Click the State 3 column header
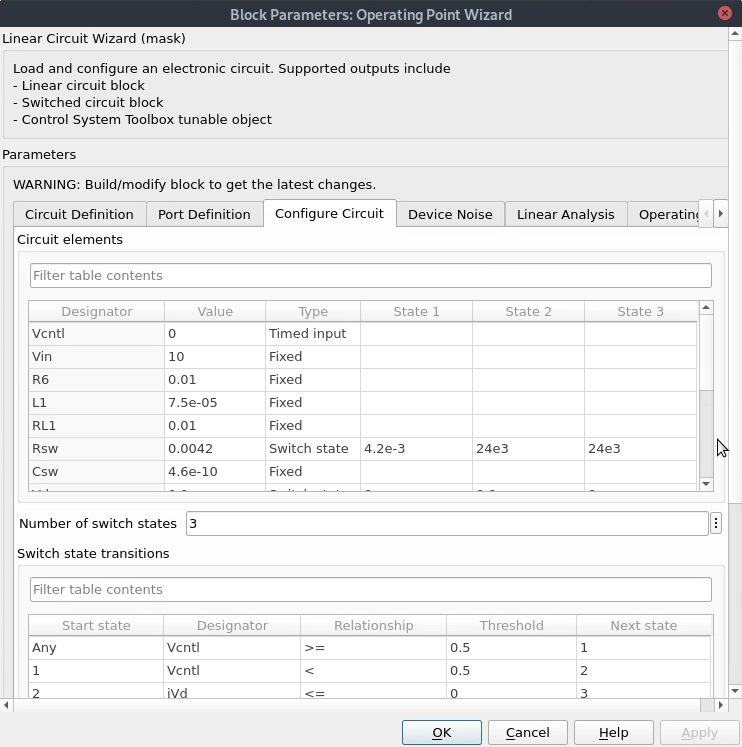The height and width of the screenshot is (747, 742). point(641,312)
